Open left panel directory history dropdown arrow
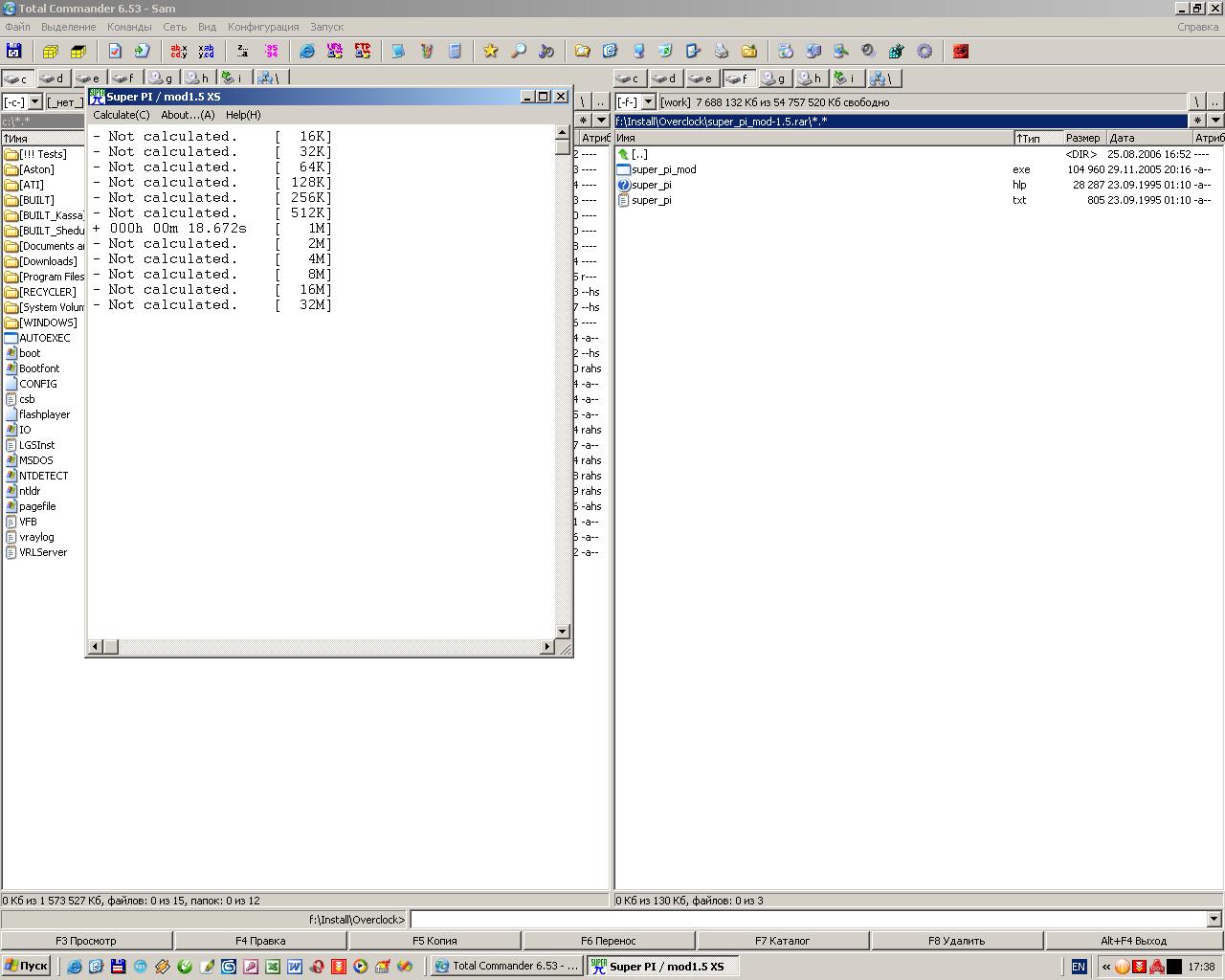This screenshot has height=980, width=1225. (x=601, y=121)
